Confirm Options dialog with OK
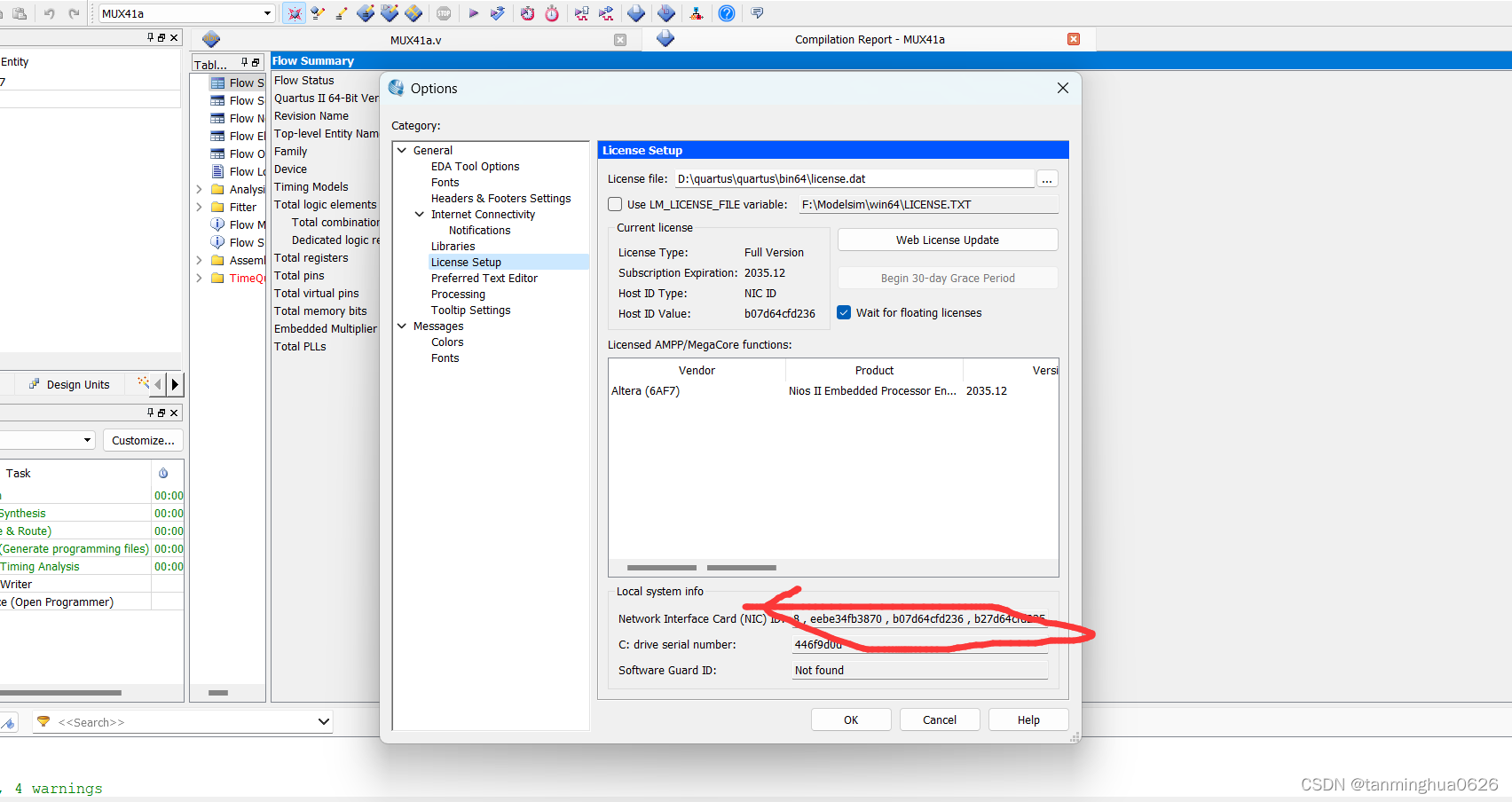The width and height of the screenshot is (1512, 802). (x=851, y=719)
